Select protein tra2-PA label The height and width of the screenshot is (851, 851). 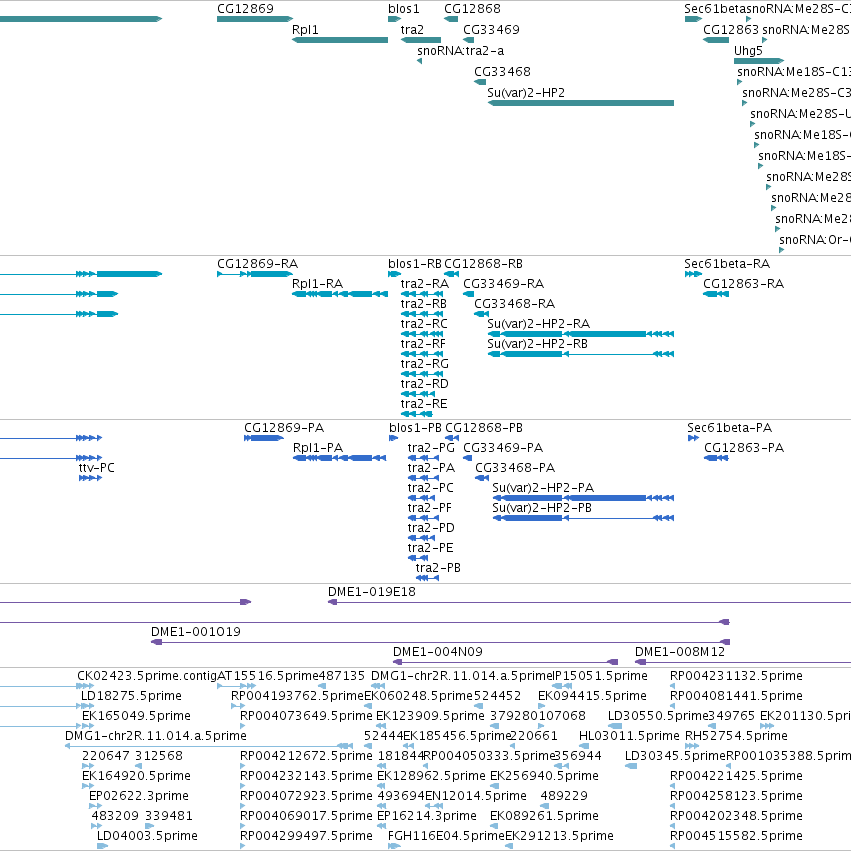(x=431, y=468)
